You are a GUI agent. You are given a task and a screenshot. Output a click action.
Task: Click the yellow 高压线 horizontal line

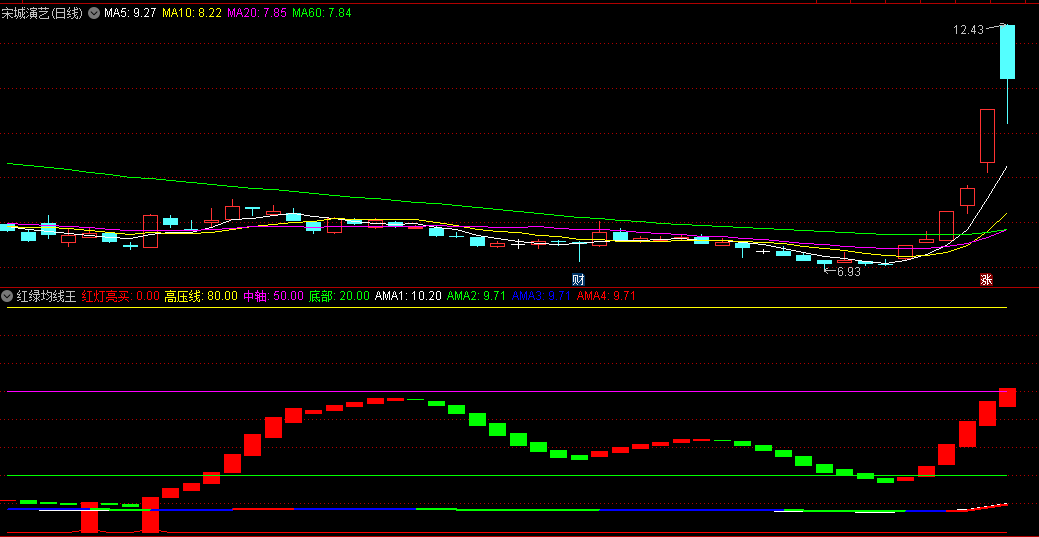coord(507,308)
